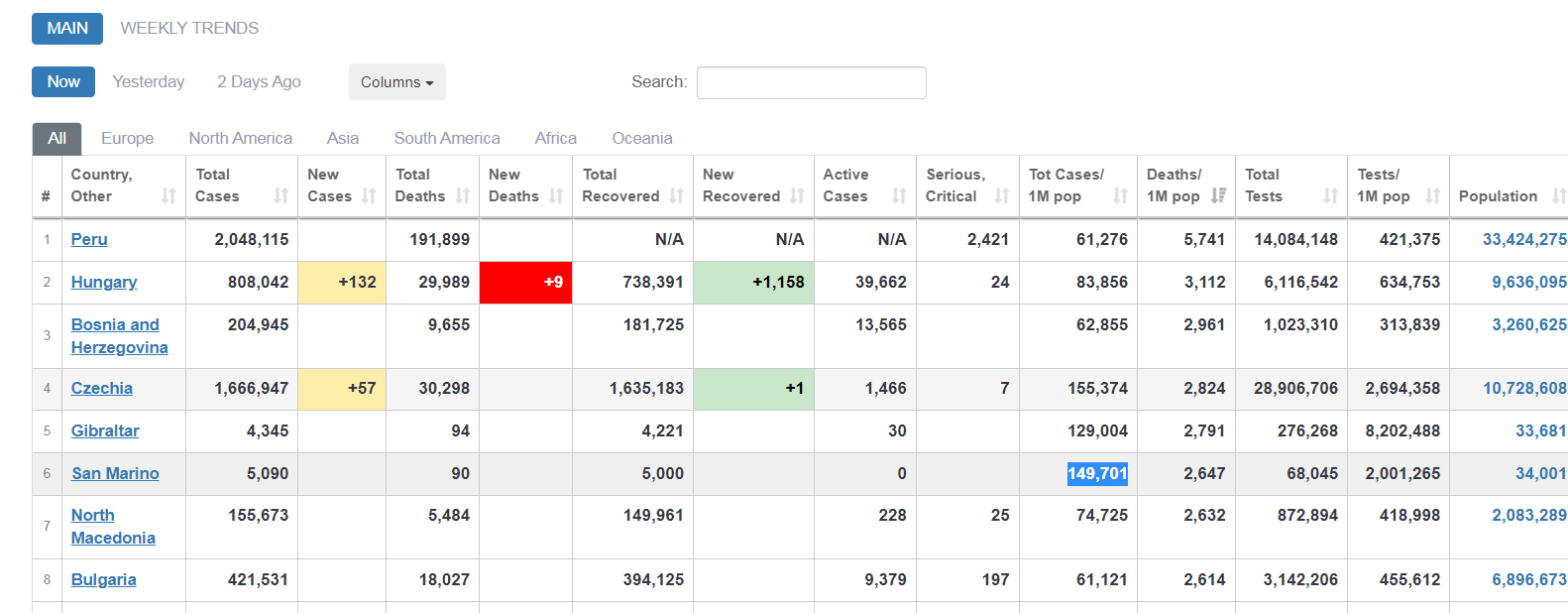This screenshot has height=613, width=1568.
Task: Click sort icon in Total Recovered header
Action: tap(677, 196)
